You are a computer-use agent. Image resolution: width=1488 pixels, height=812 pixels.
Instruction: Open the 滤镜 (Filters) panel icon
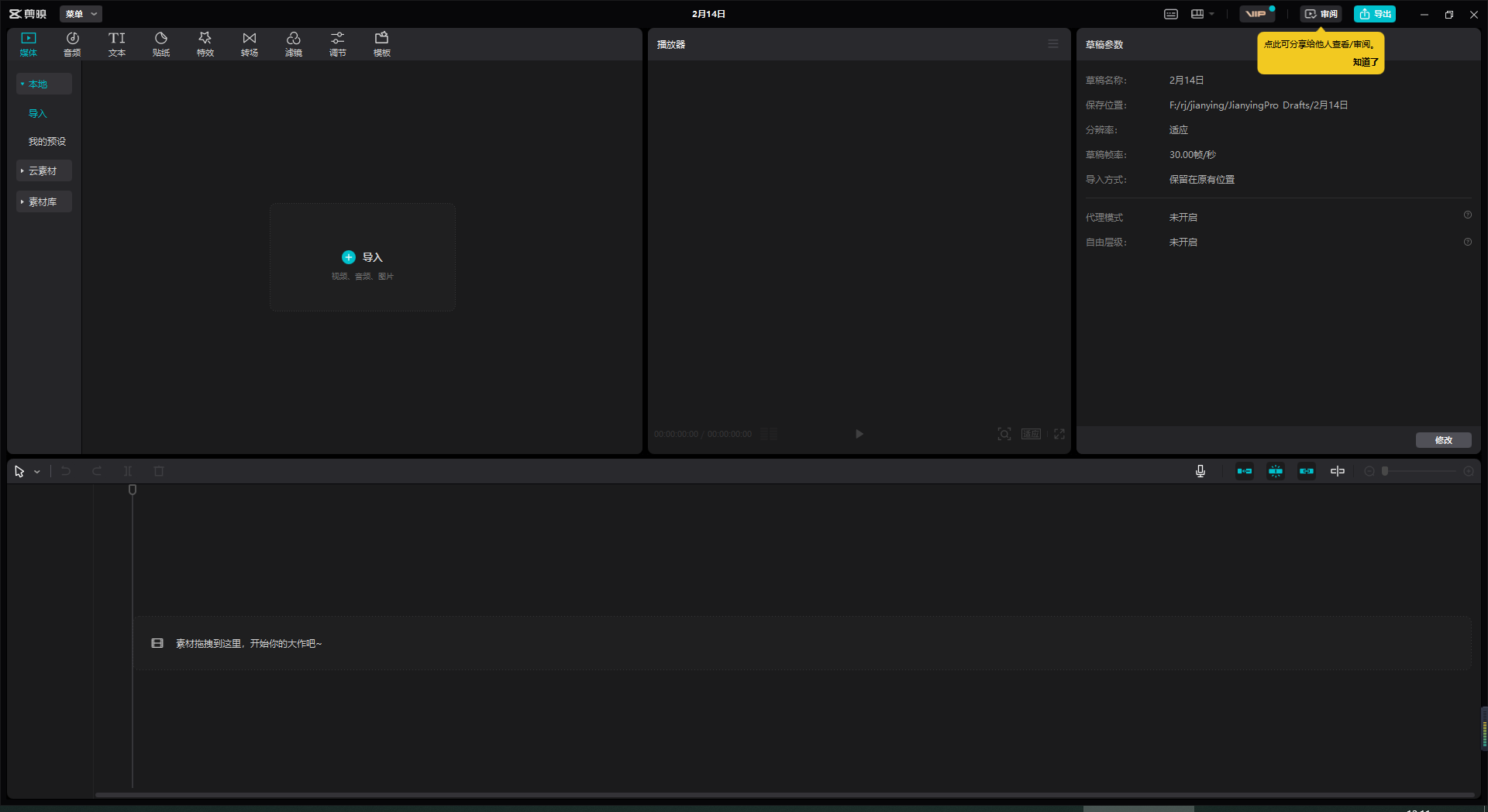click(294, 44)
